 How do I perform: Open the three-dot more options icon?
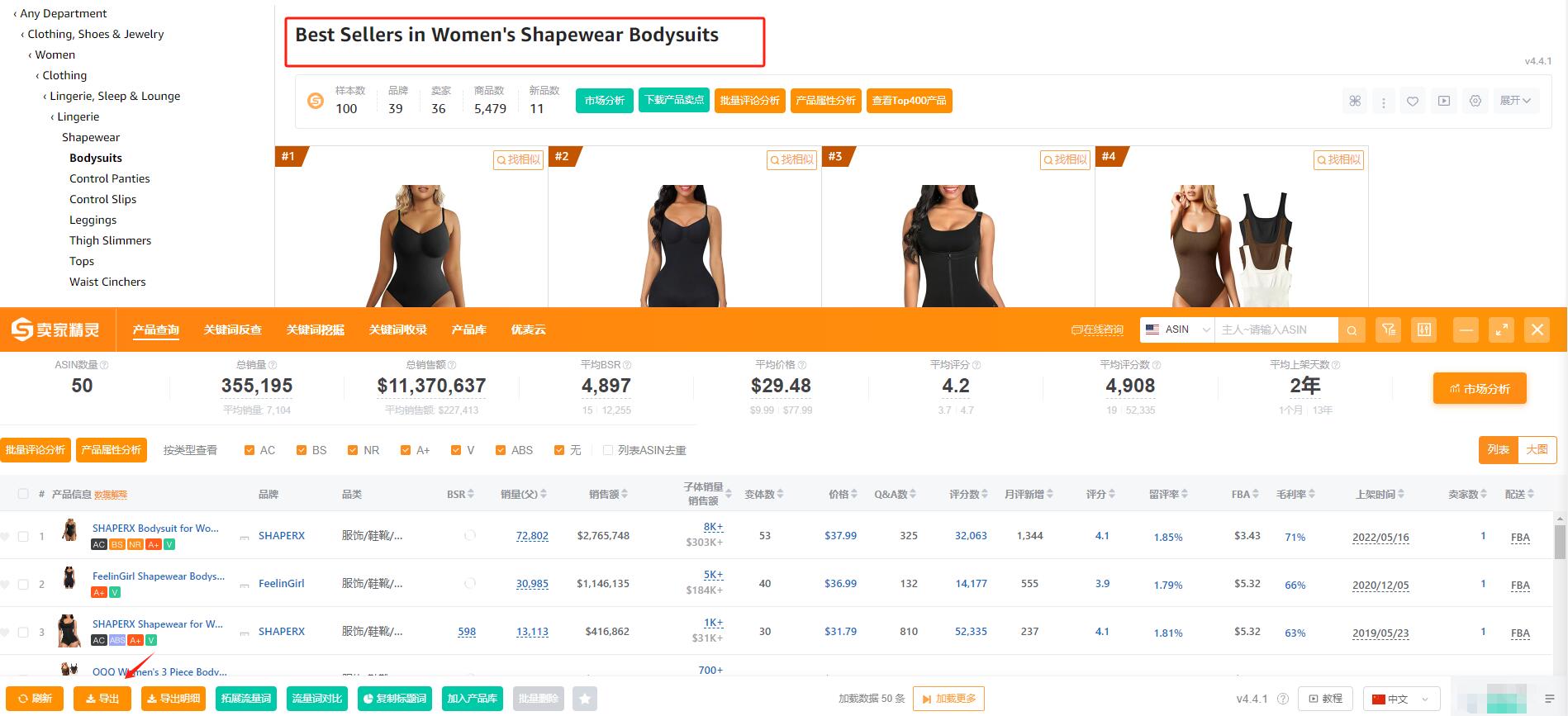tap(1384, 101)
